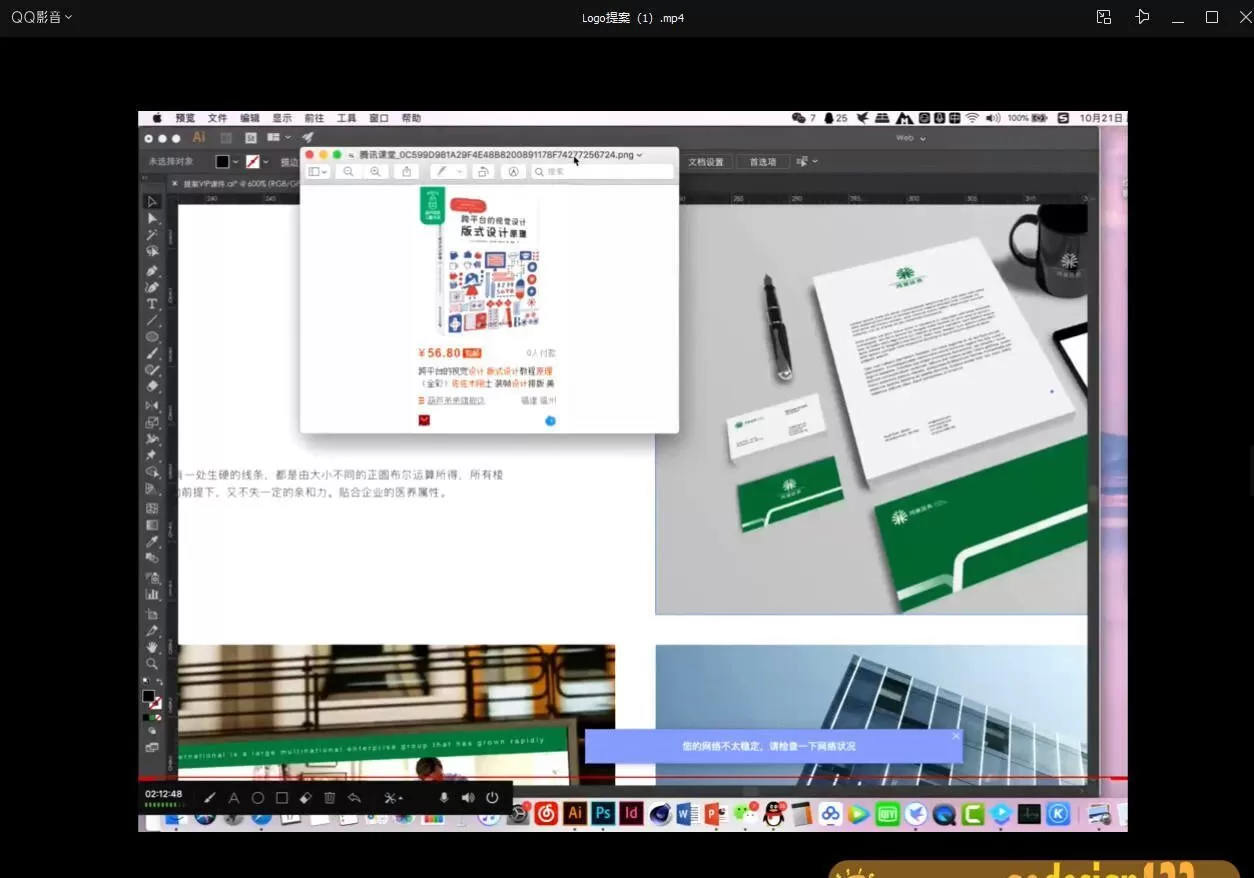Image resolution: width=1254 pixels, height=878 pixels.
Task: Click the 搜索 search field in Preview
Action: (x=603, y=172)
